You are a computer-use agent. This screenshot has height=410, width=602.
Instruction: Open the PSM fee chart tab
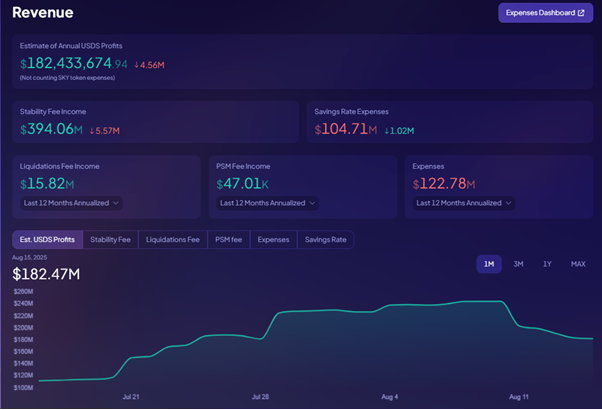(x=230, y=240)
